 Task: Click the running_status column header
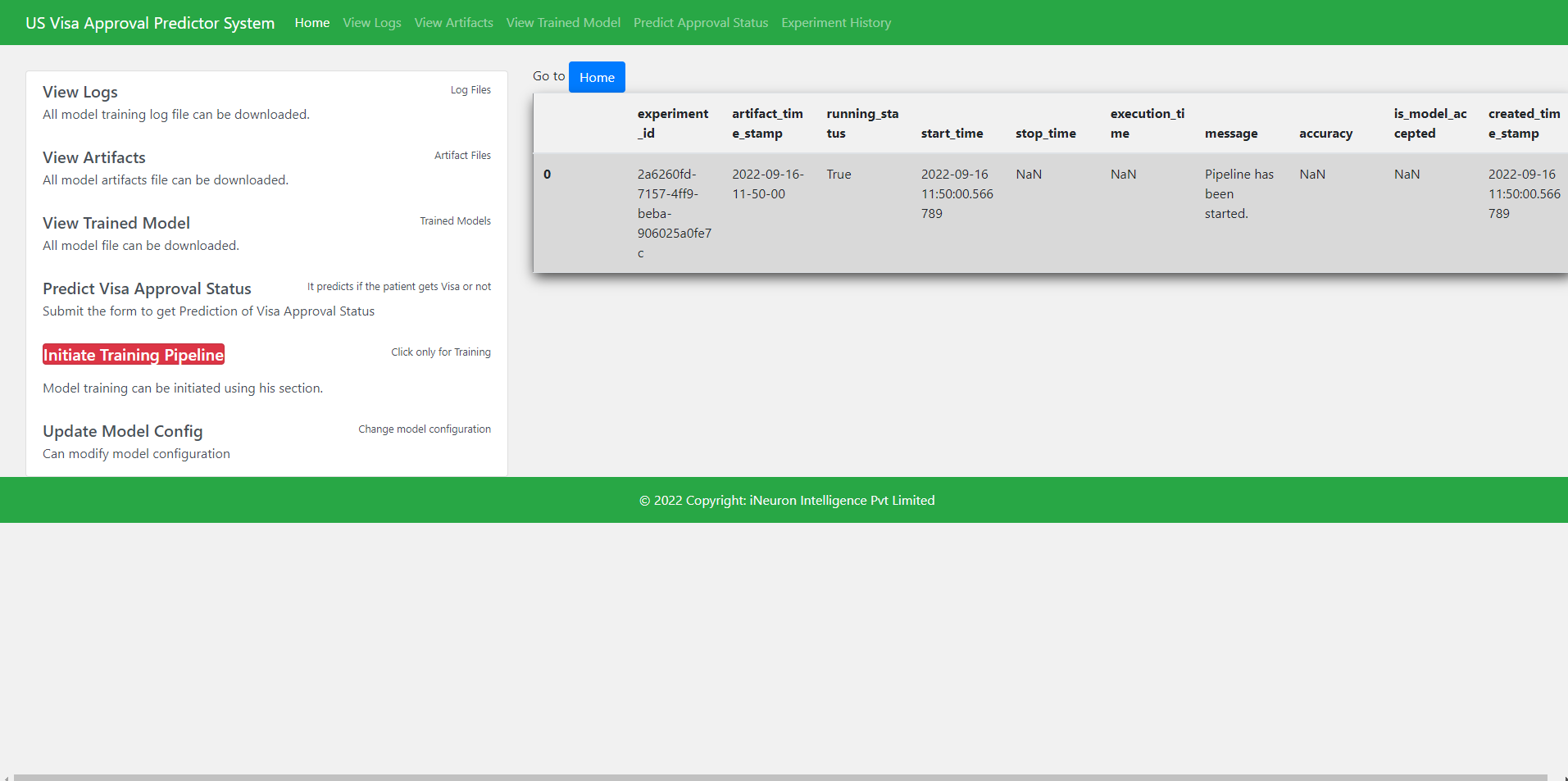coord(862,124)
